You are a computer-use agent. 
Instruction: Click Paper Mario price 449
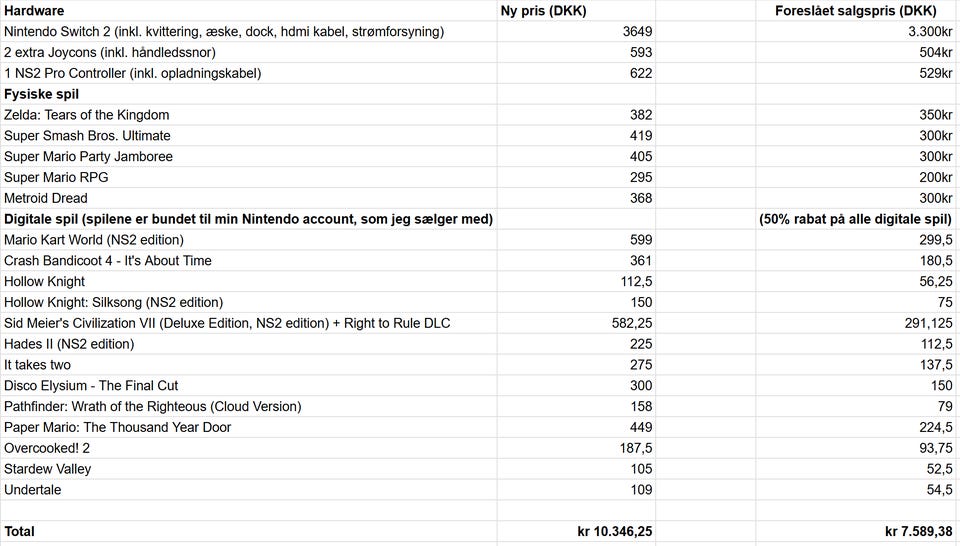[576, 427]
